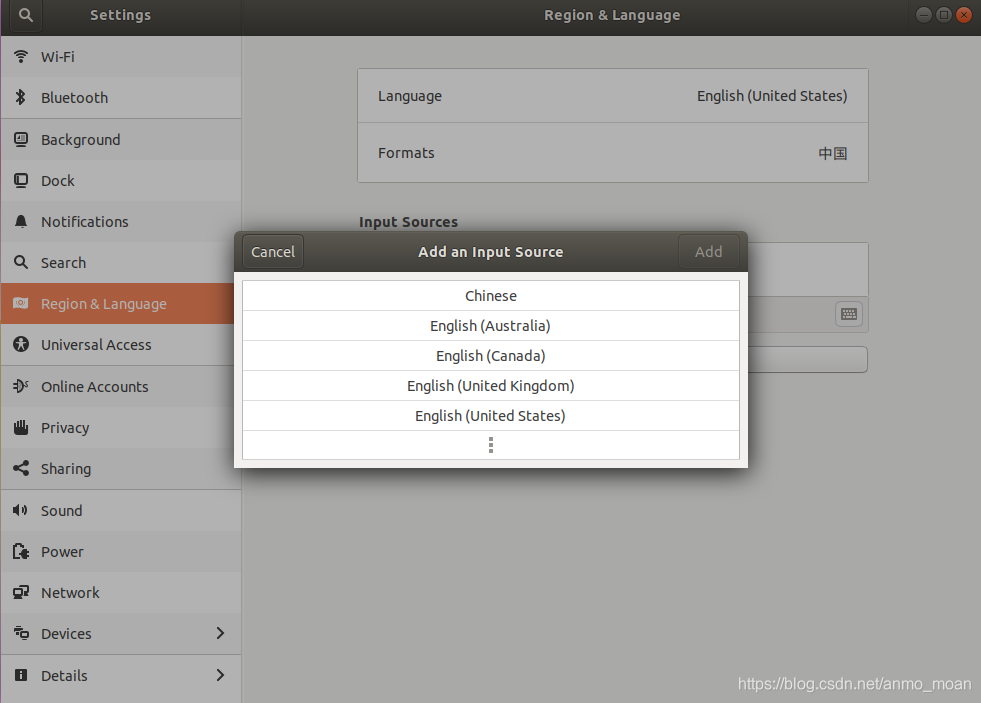
Task: Open Sound settings label
Action: click(61, 510)
